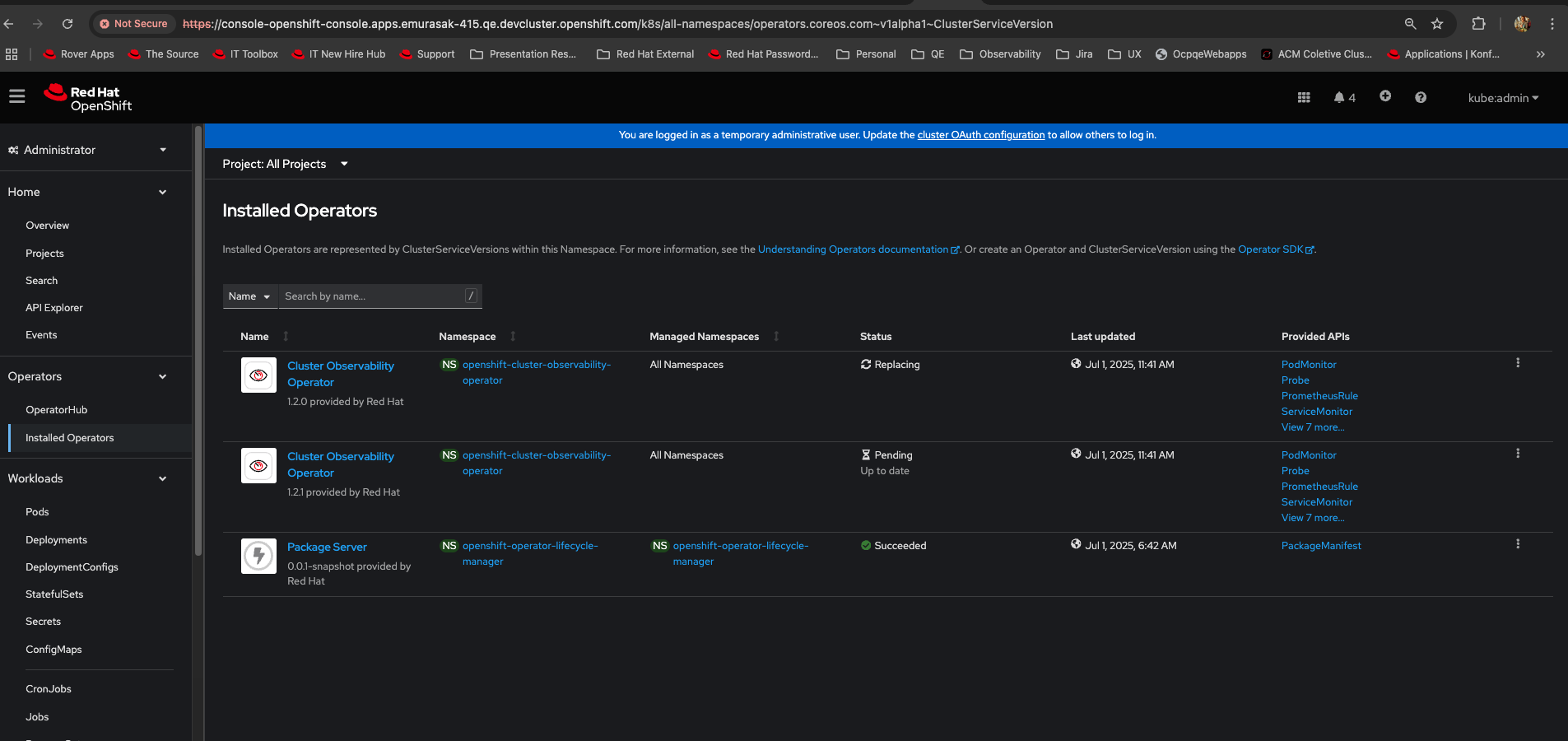The image size is (1568, 741).
Task: Open the Administrator perspective switcher
Action: [x=87, y=150]
